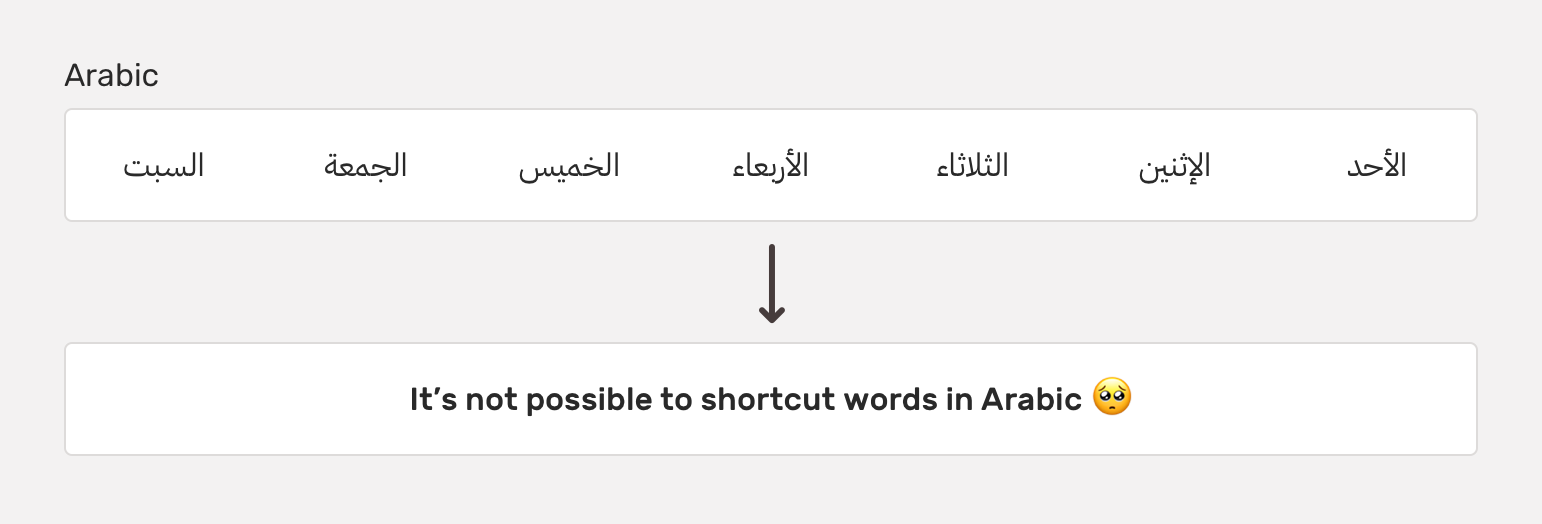Click the downward arrow between the boxes
Viewport: 1542px width, 524px height.
[771, 283]
